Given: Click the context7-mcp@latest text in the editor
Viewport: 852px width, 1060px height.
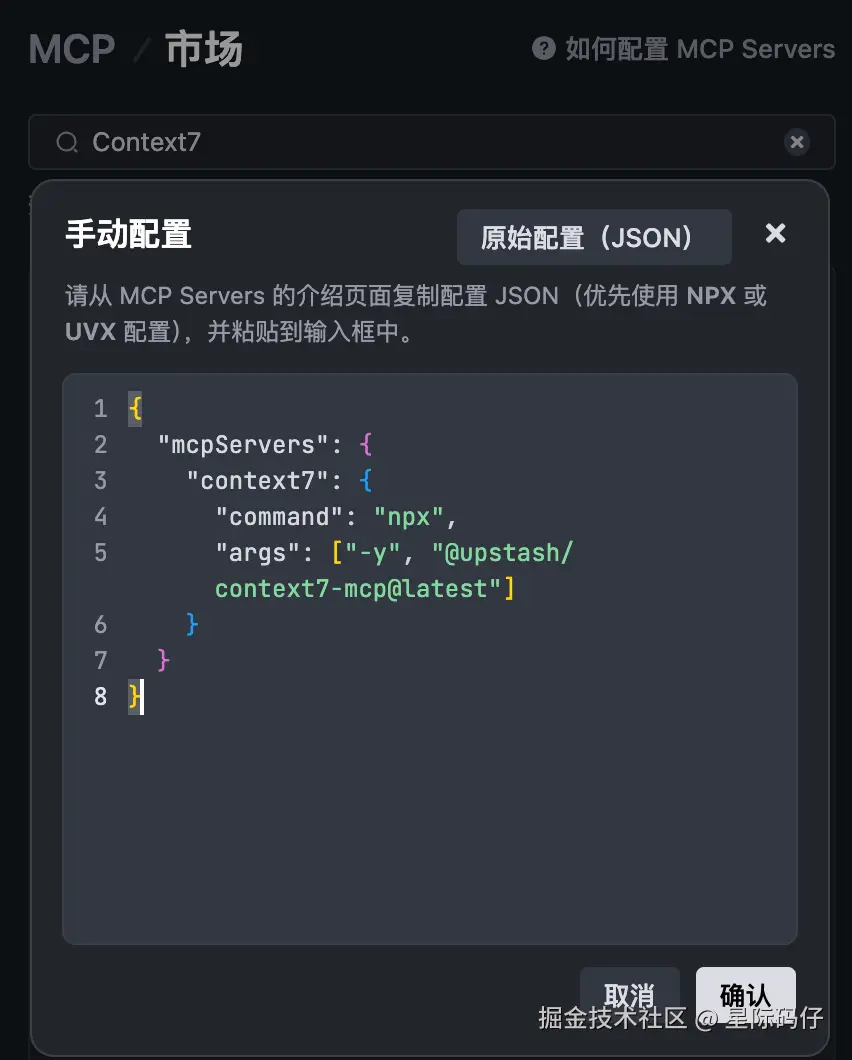Looking at the screenshot, I should click(357, 589).
